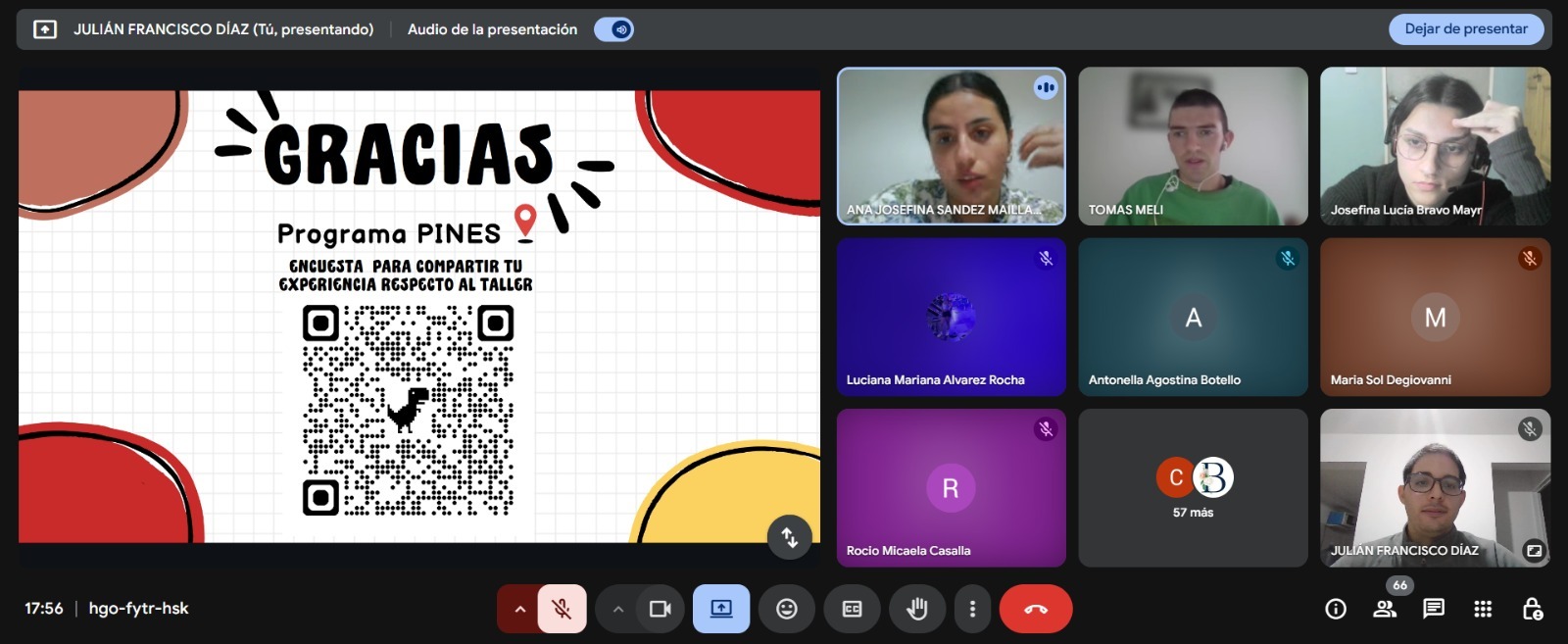Raise your hand in the meeting
The image size is (1568, 644).
[x=917, y=609]
